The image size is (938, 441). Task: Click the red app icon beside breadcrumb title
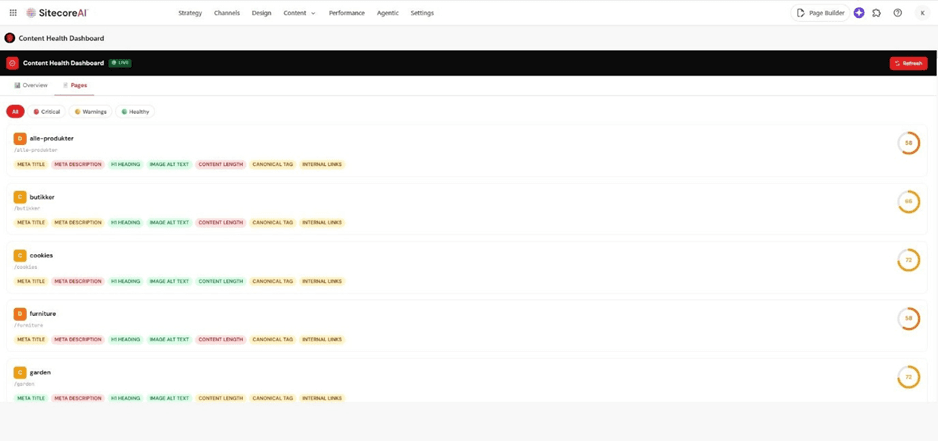coord(10,38)
